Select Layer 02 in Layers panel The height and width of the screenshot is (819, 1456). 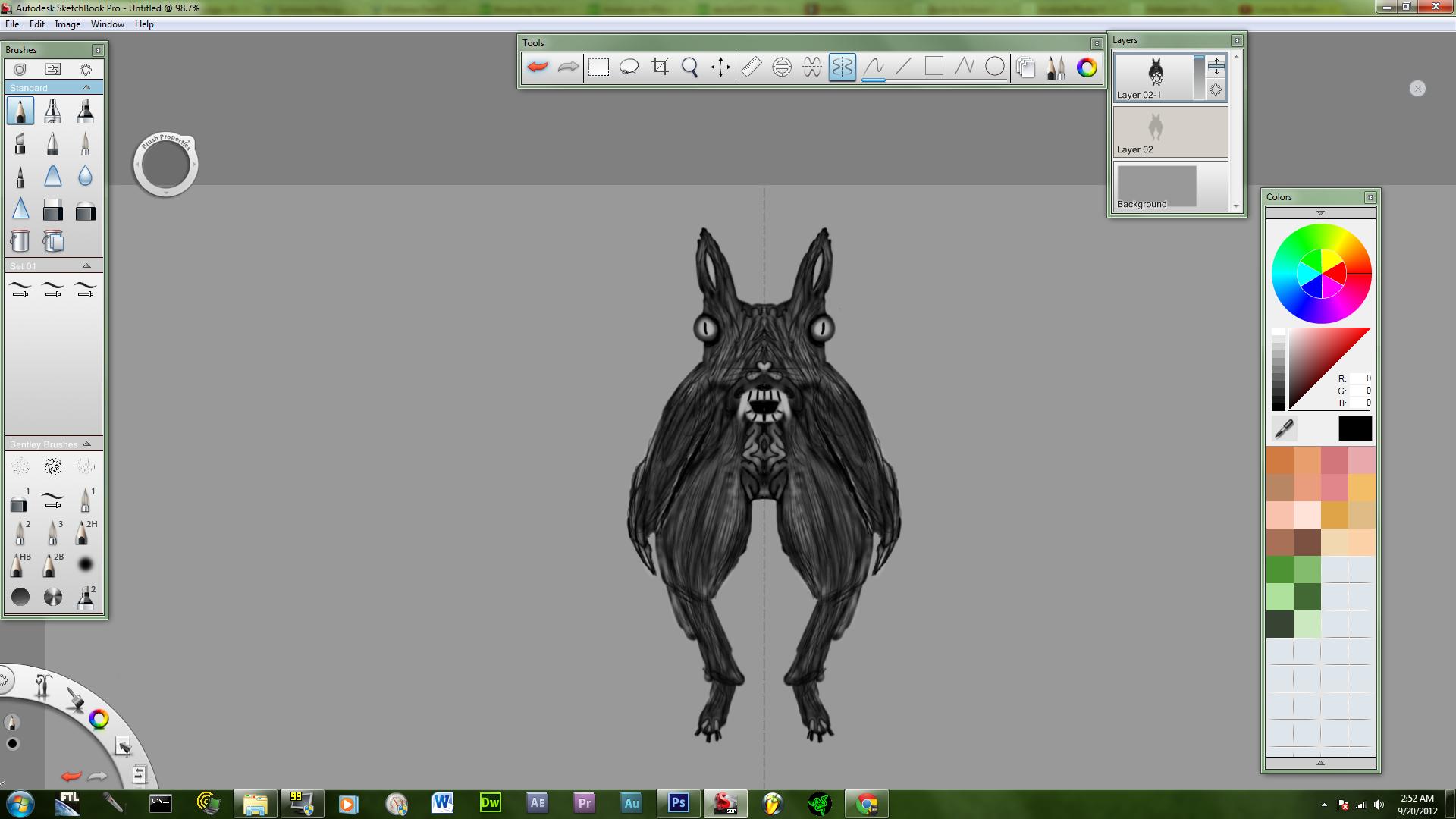(x=1170, y=131)
